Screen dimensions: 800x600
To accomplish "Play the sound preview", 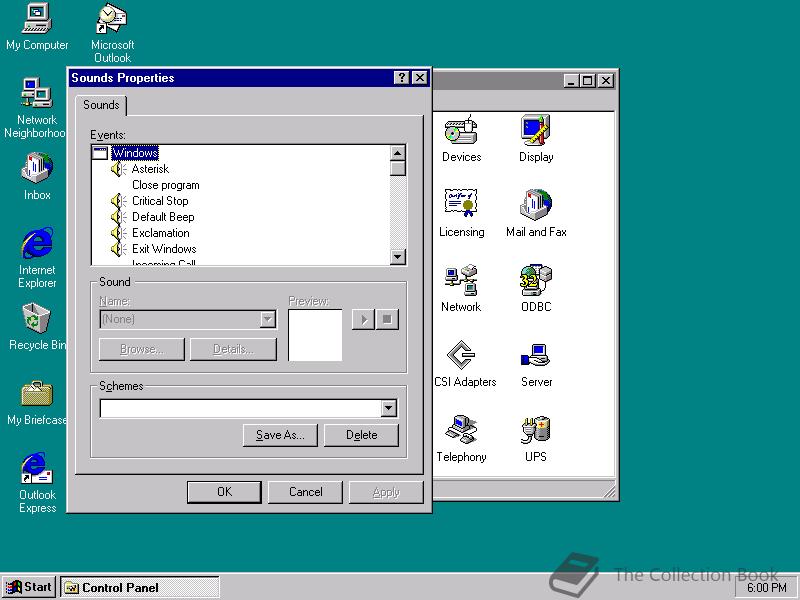I will (363, 319).
